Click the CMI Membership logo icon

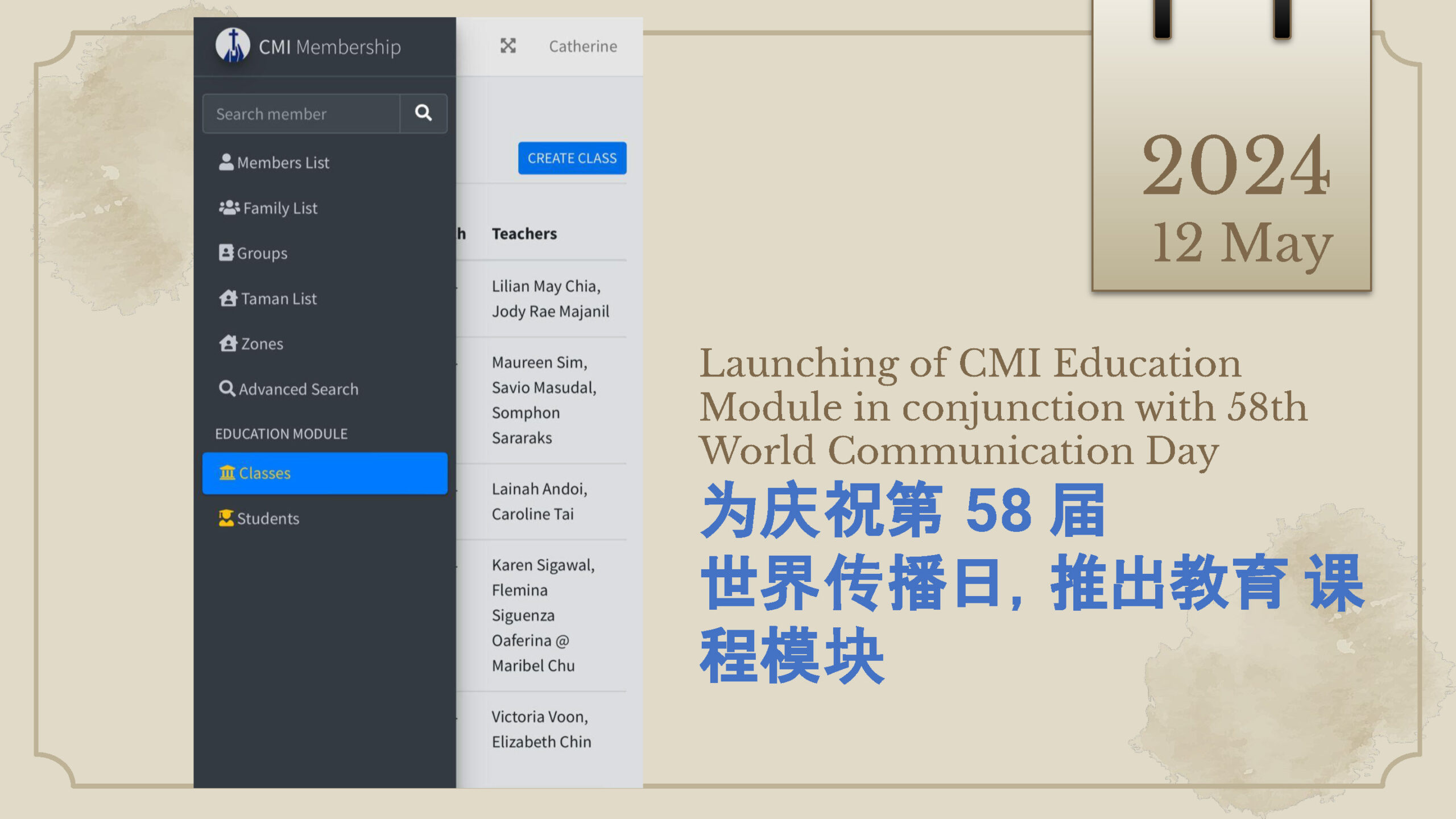click(x=233, y=45)
